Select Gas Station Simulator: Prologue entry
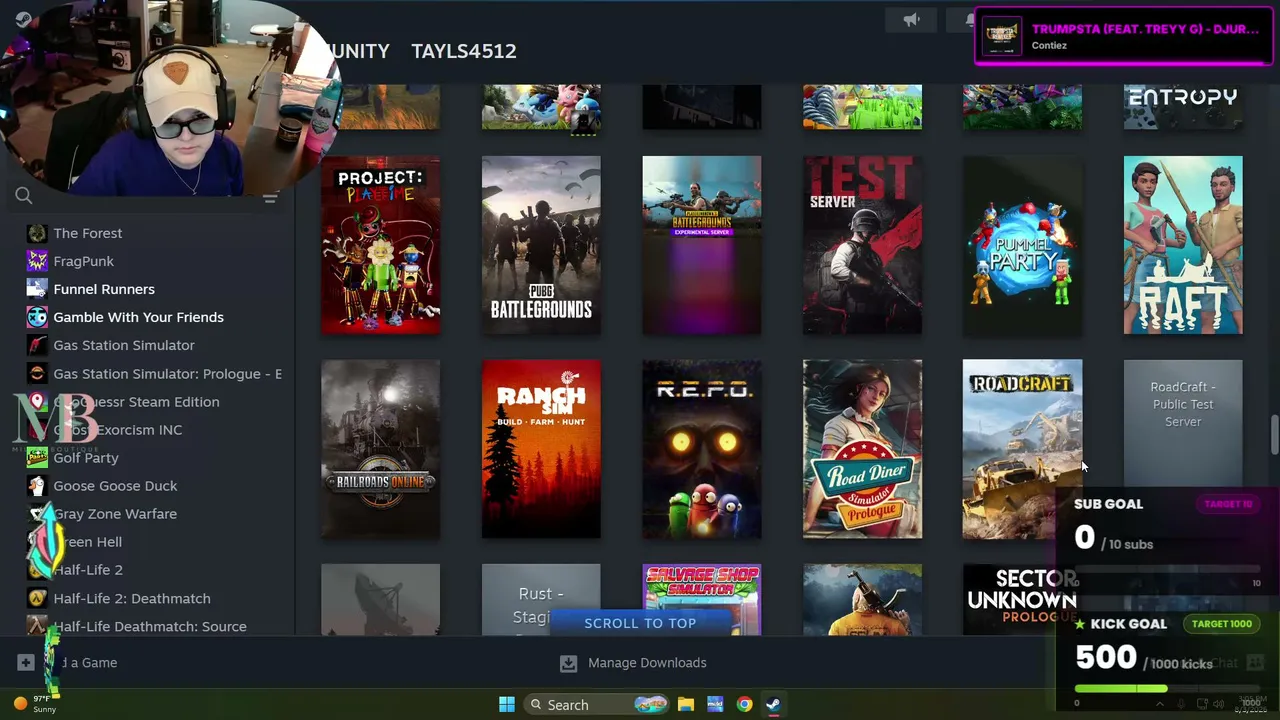This screenshot has height=720, width=1280. point(167,373)
